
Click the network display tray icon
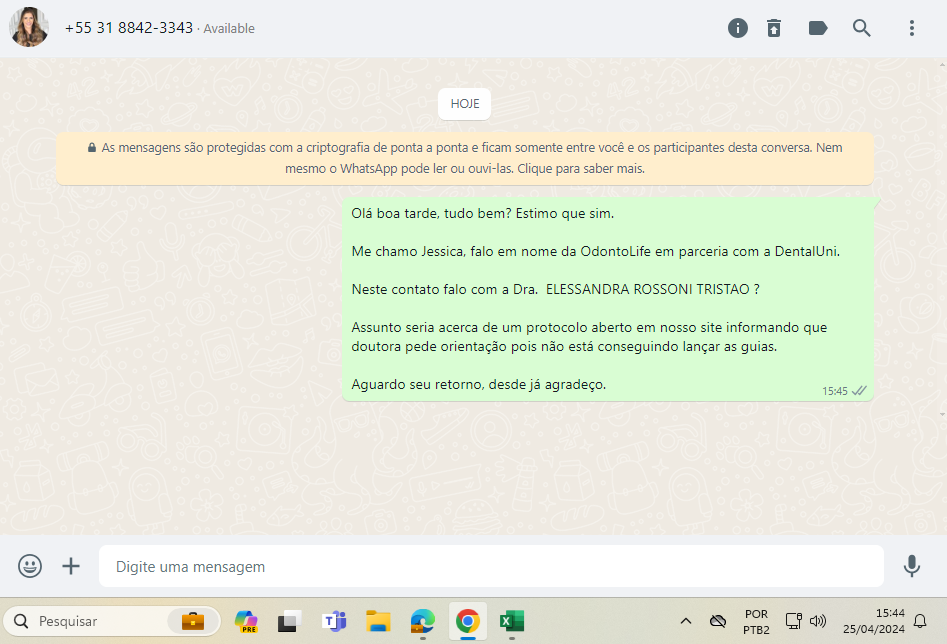(x=793, y=621)
